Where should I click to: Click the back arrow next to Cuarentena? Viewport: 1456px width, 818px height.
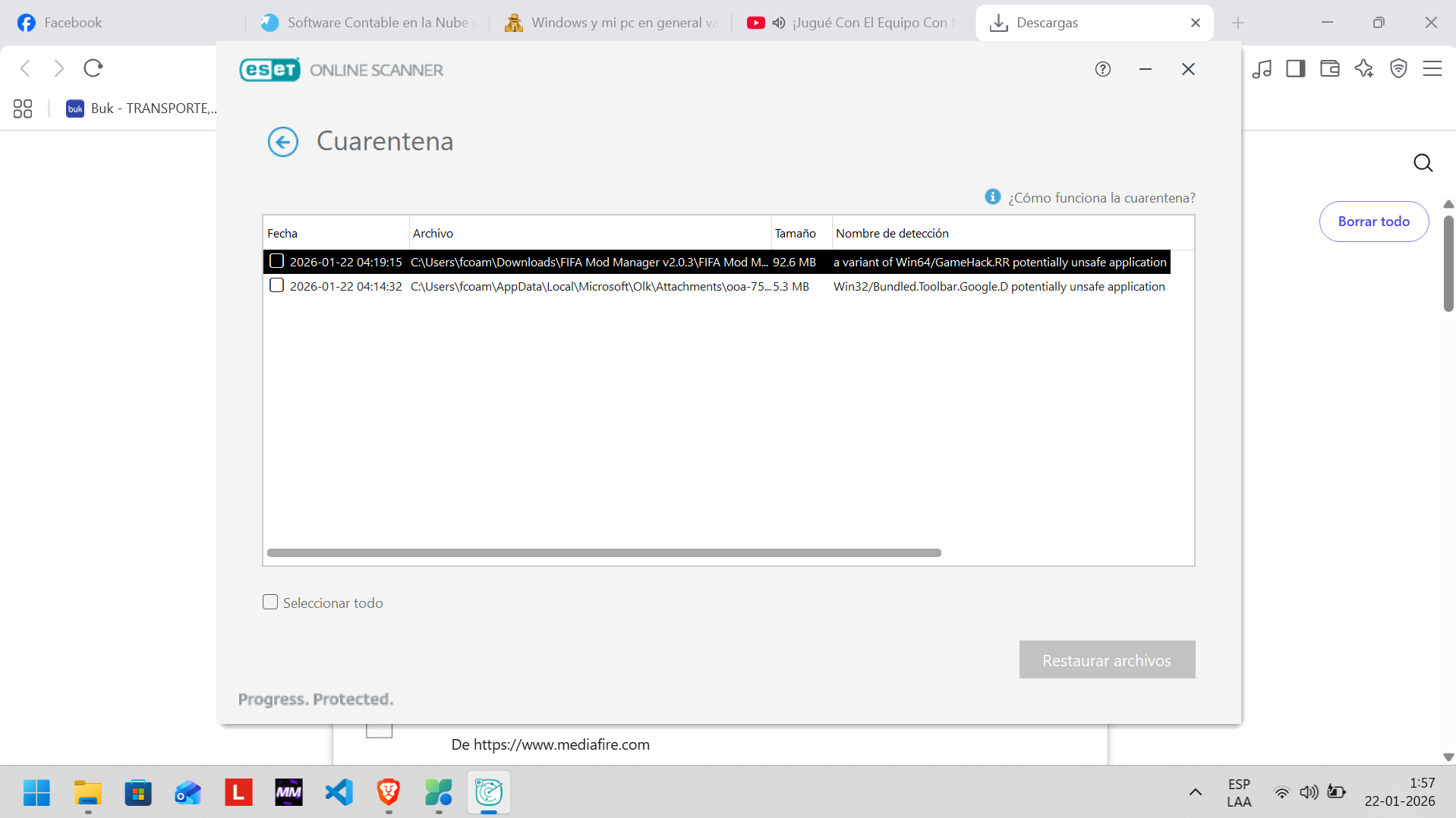click(x=282, y=142)
